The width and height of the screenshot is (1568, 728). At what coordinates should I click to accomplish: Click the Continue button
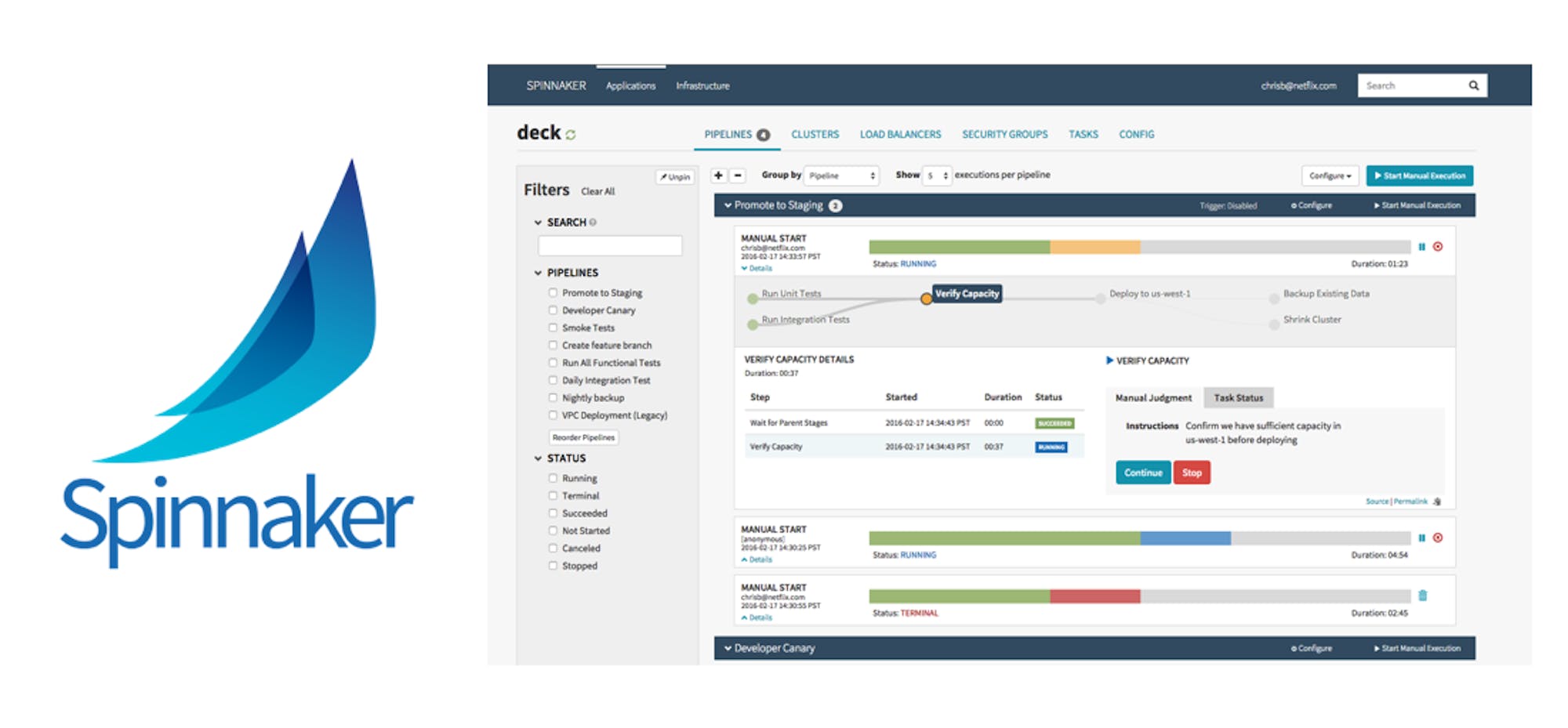tap(1143, 473)
